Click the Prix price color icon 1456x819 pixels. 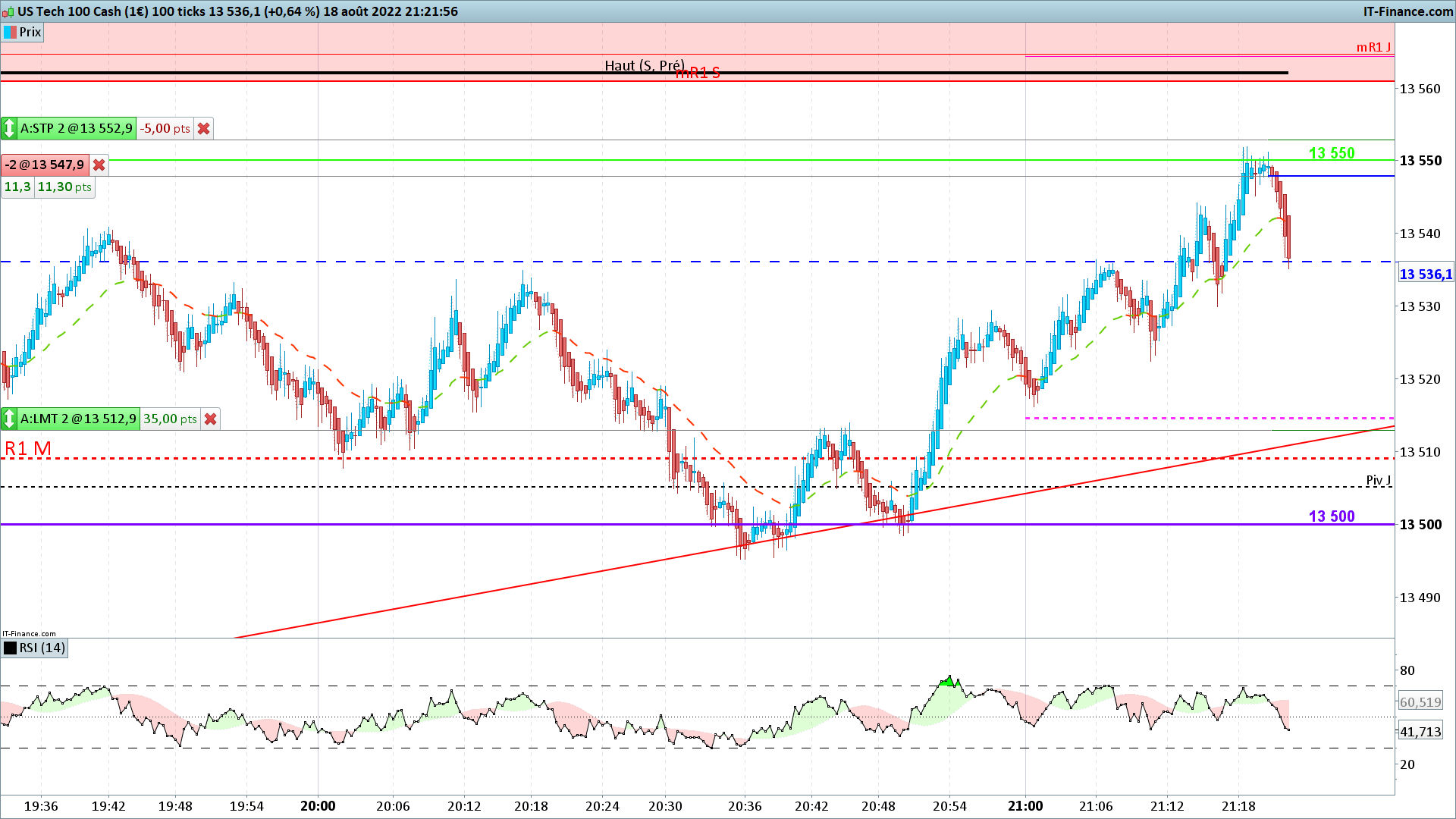tap(10, 33)
